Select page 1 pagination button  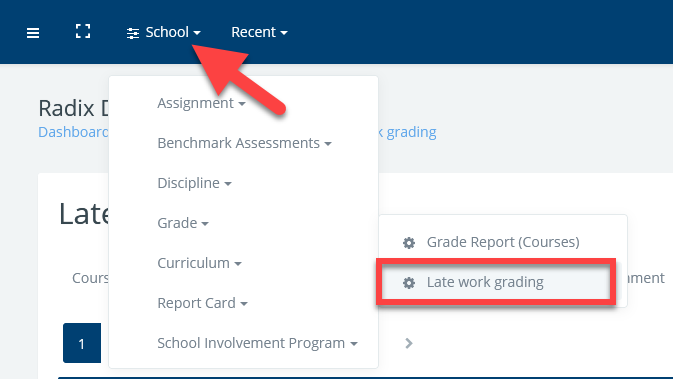click(x=82, y=343)
